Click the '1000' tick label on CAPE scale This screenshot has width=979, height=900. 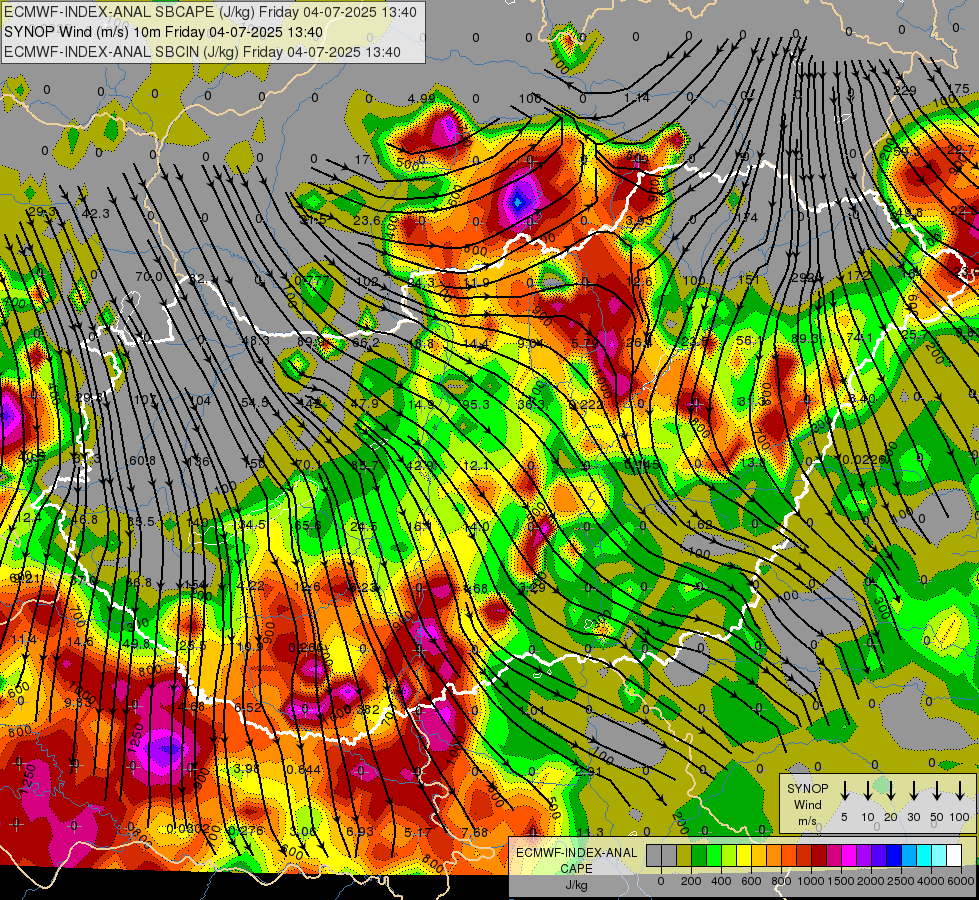point(811,881)
